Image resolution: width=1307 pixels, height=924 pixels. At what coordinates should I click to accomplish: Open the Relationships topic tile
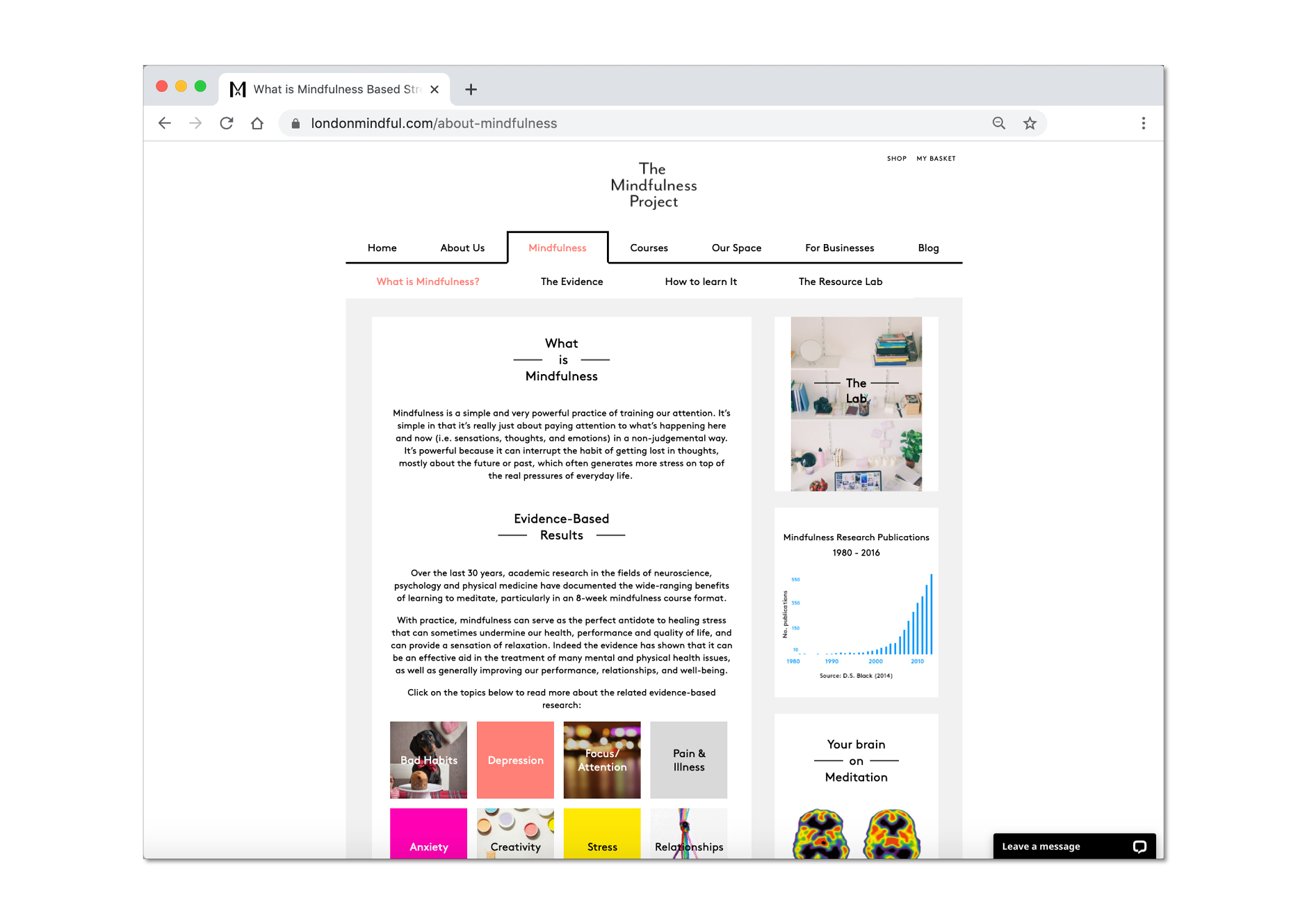689,834
